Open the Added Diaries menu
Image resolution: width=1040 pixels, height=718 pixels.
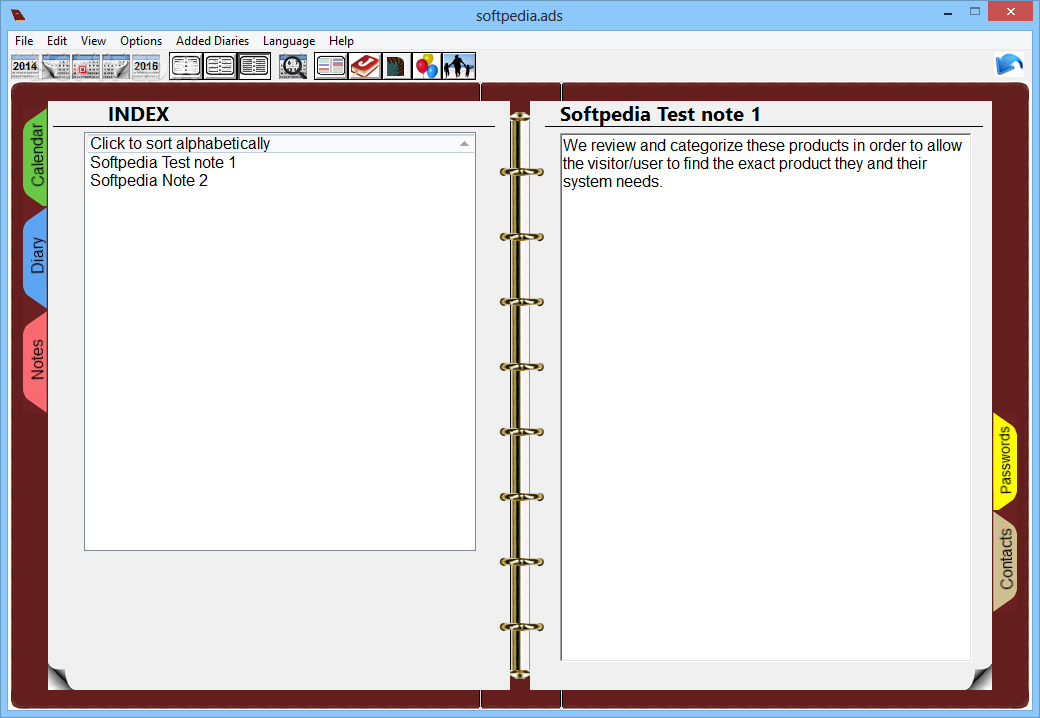[212, 40]
